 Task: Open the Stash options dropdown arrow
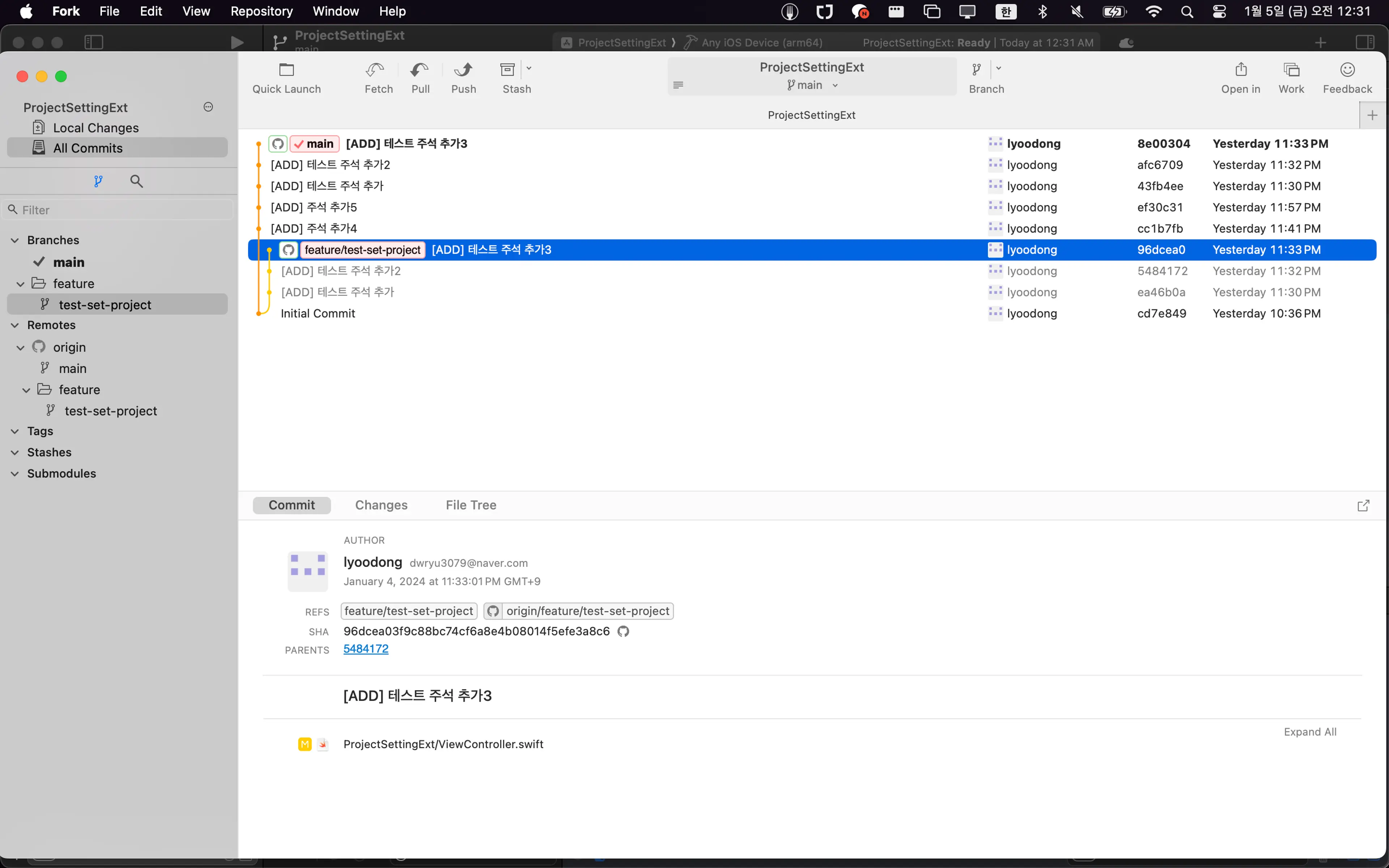click(x=528, y=68)
